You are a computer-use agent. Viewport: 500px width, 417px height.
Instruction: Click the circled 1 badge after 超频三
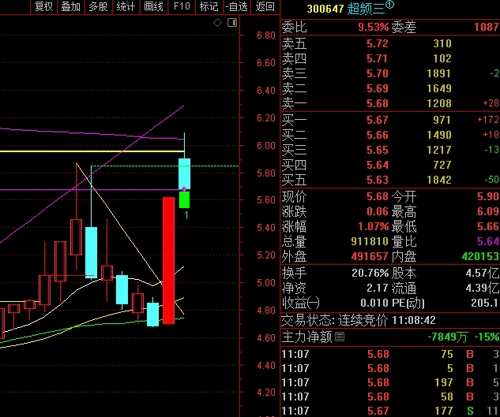pyautogui.click(x=389, y=5)
